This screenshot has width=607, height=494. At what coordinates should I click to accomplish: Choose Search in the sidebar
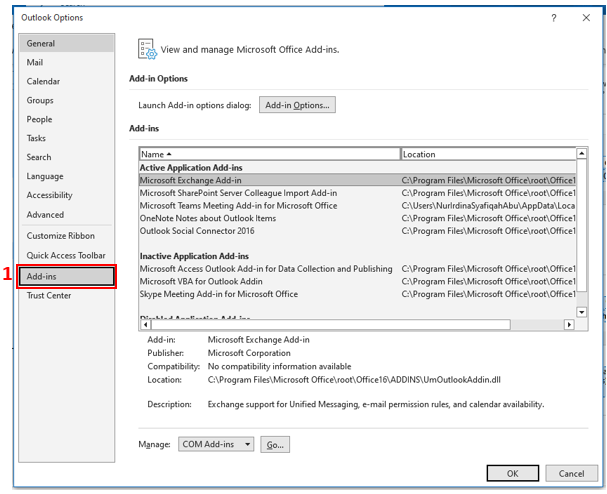[67, 157]
